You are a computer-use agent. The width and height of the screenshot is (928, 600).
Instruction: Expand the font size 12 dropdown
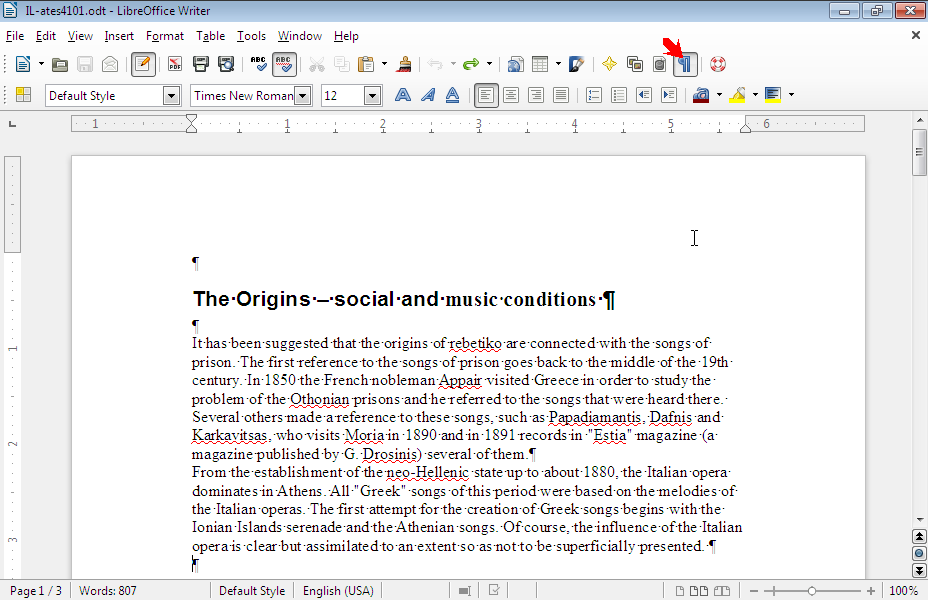(x=372, y=95)
